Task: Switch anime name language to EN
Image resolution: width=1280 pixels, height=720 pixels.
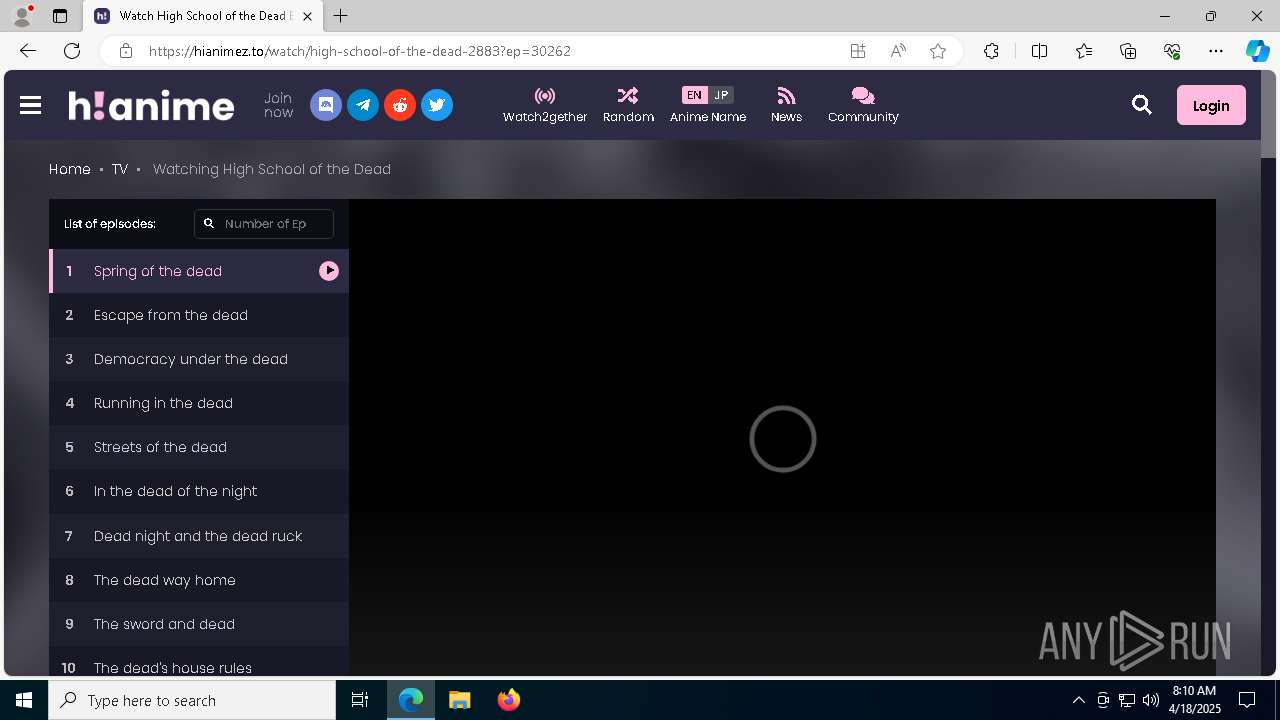Action: pos(694,95)
